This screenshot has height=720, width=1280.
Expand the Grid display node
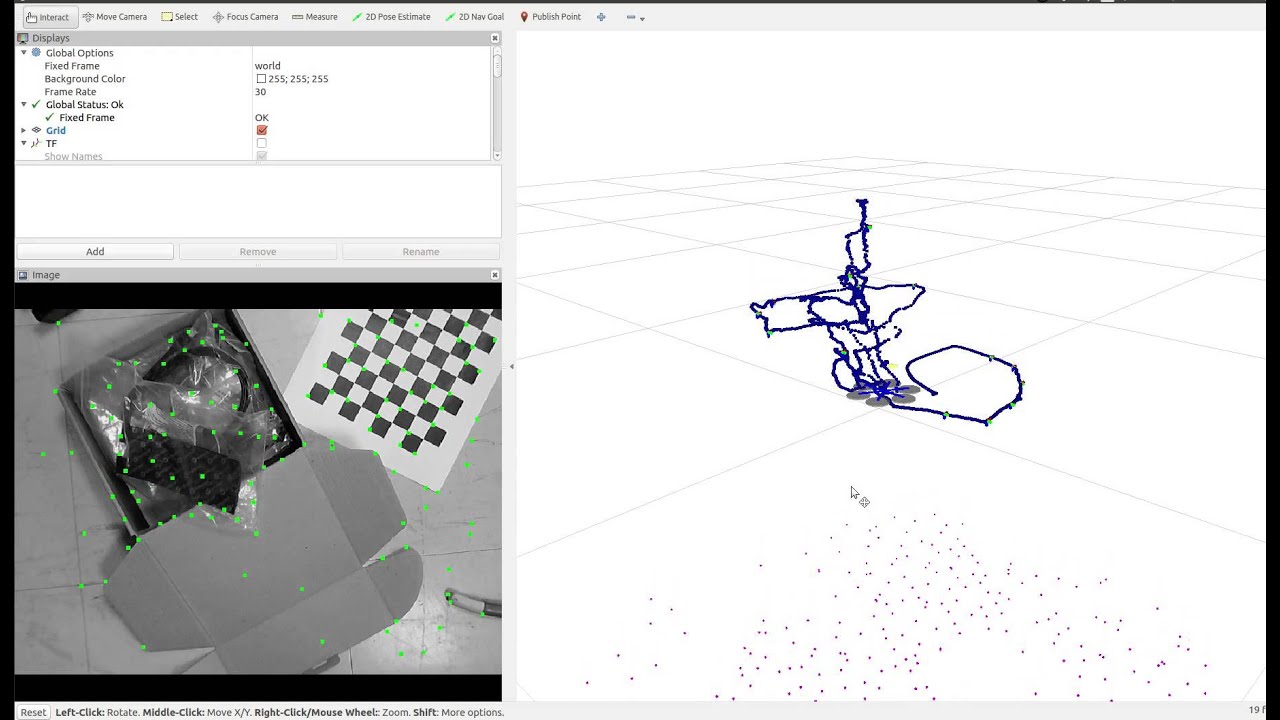click(24, 131)
